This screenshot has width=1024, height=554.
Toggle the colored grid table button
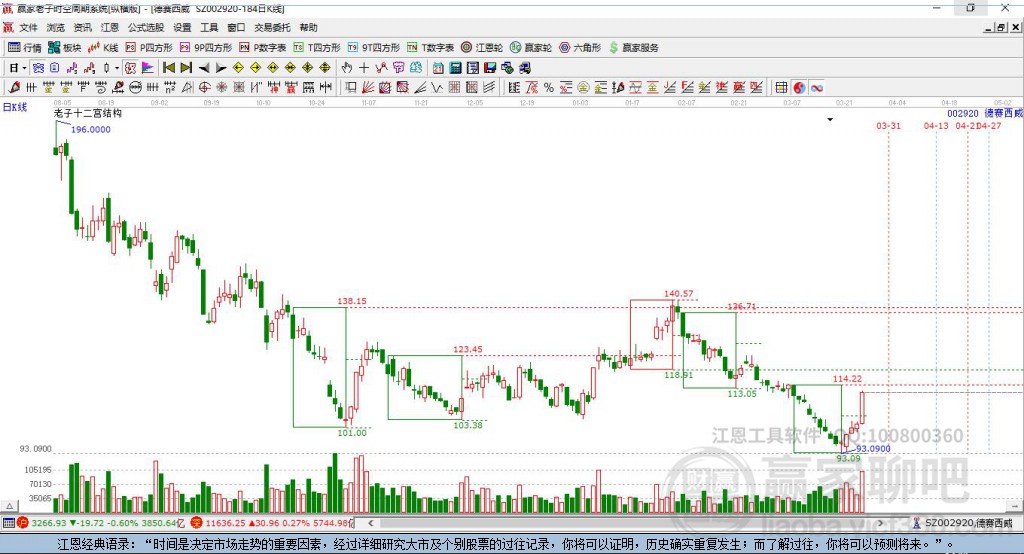pyautogui.click(x=781, y=88)
